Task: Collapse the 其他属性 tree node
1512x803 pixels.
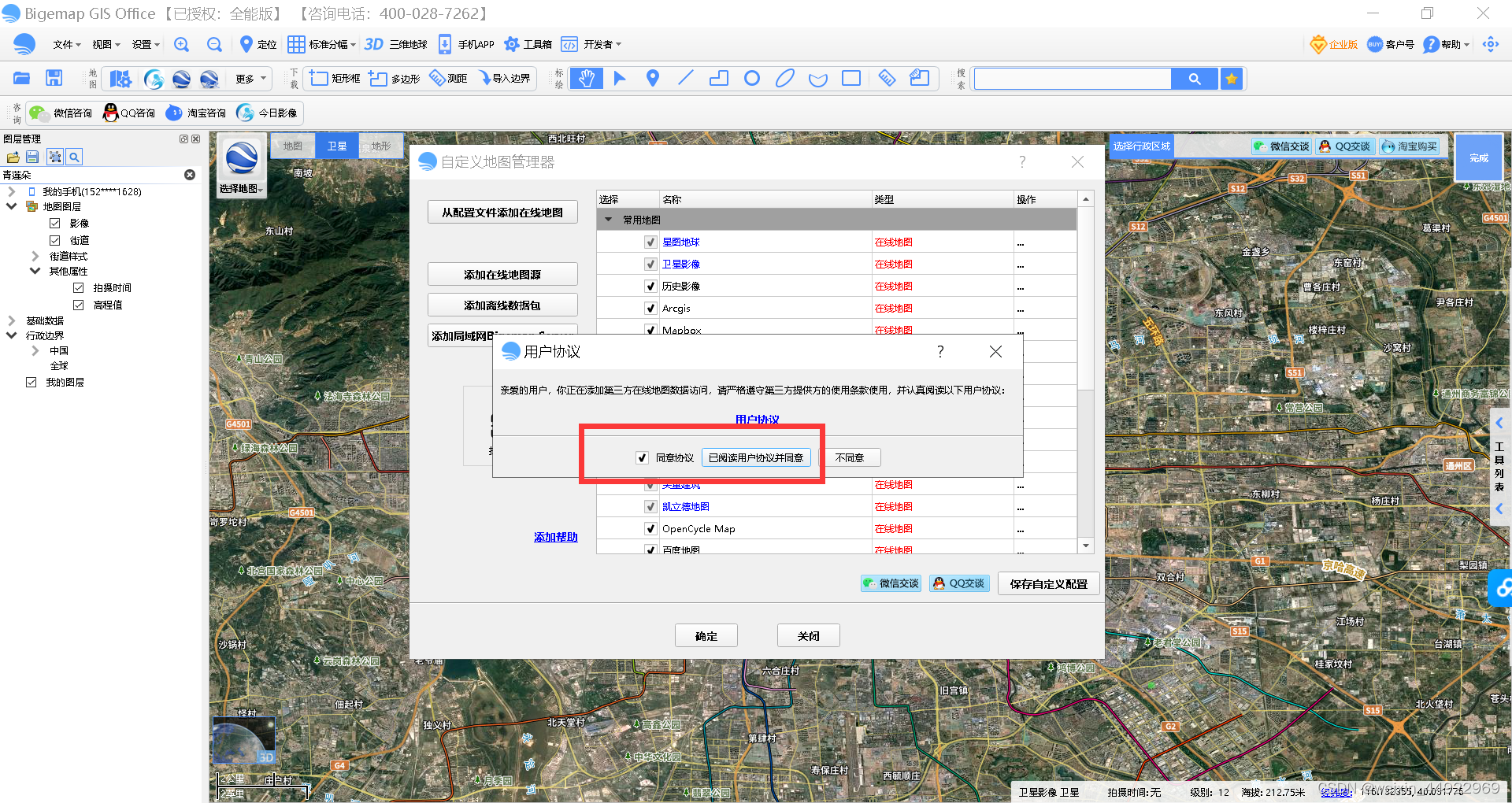Action: pyautogui.click(x=35, y=271)
